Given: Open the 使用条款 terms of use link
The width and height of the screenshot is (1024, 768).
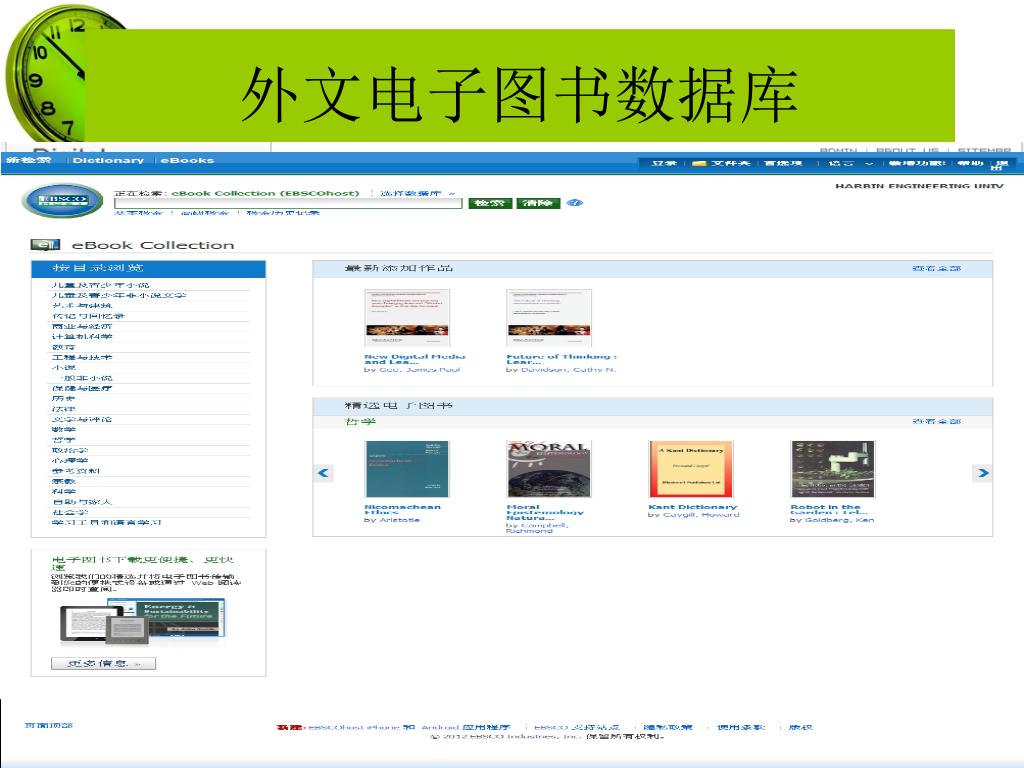Looking at the screenshot, I should tap(741, 727).
